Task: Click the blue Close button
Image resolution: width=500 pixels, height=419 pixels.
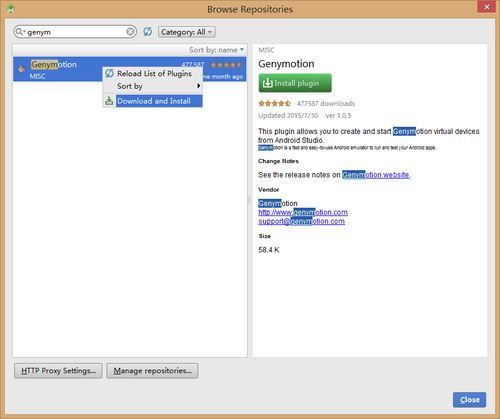Action: point(469,400)
